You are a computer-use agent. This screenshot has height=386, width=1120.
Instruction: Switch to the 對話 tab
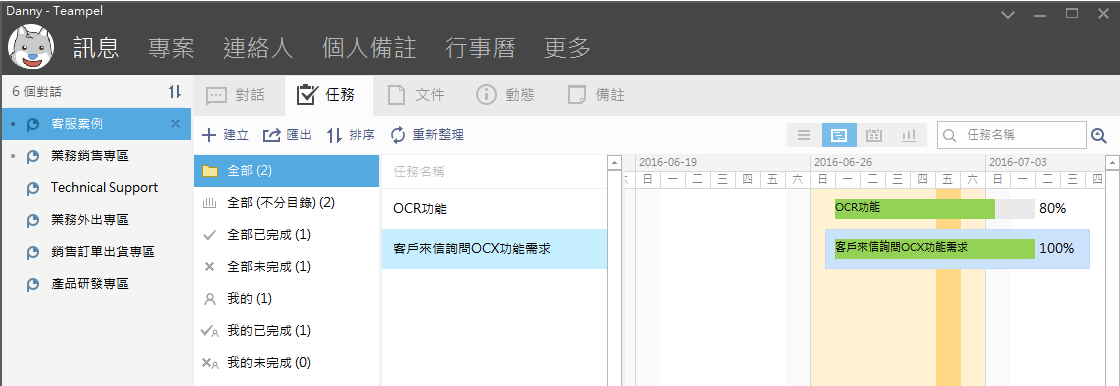(x=239, y=95)
